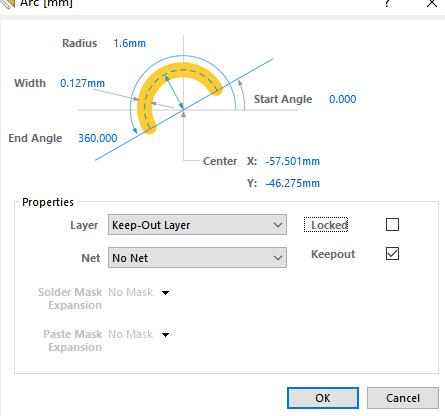Viewport: 445px width, 416px height.
Task: Open Paste Mask Expansion dropdown arrow
Action: coord(165,335)
